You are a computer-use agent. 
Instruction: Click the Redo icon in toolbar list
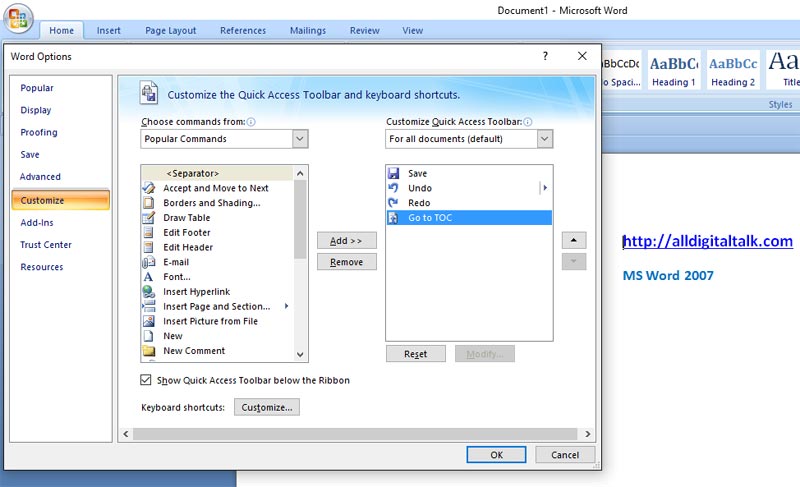pos(393,203)
